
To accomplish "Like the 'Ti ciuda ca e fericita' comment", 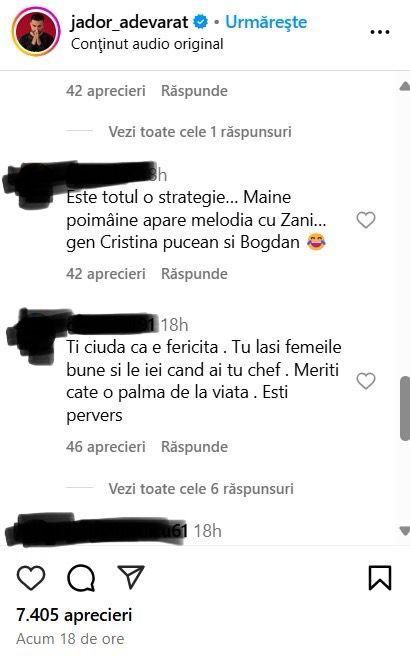I will click(366, 381).
